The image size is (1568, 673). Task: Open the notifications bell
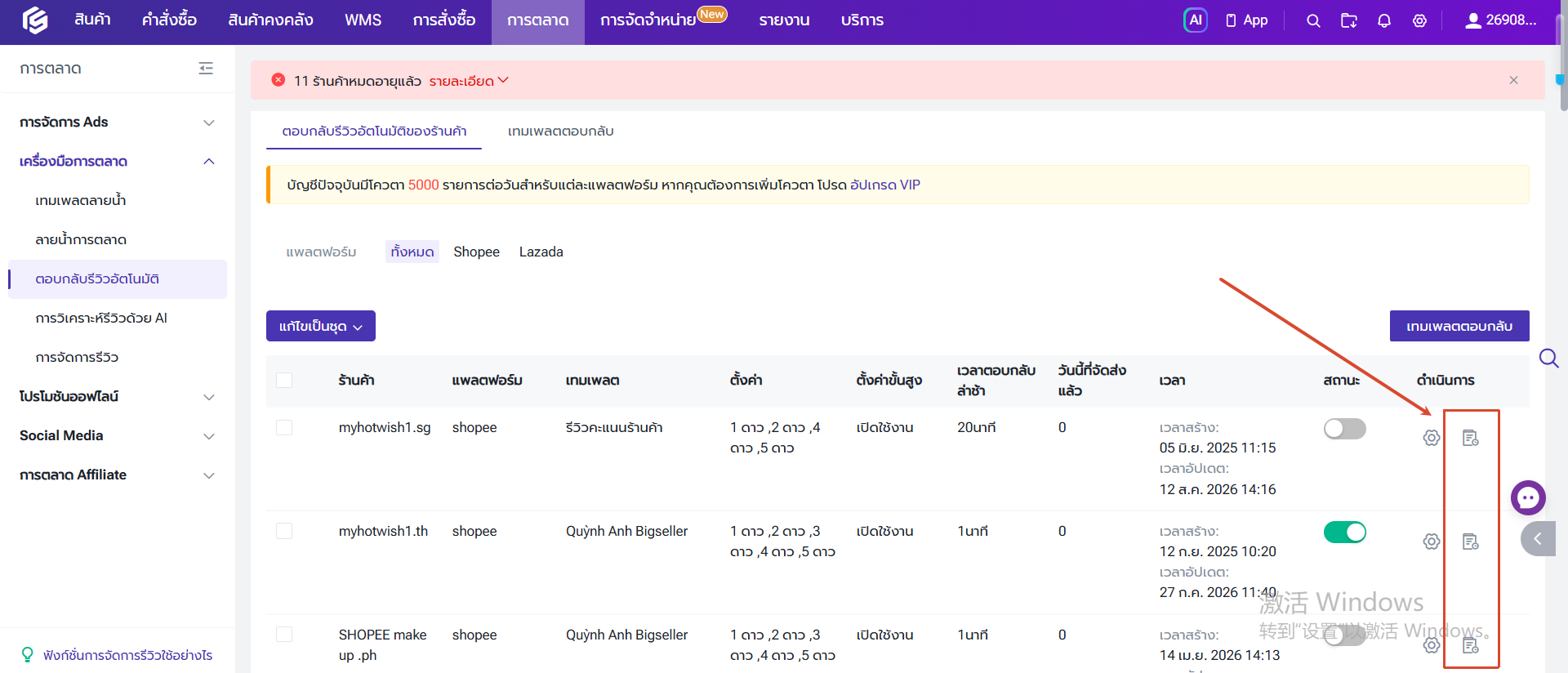tap(1384, 20)
